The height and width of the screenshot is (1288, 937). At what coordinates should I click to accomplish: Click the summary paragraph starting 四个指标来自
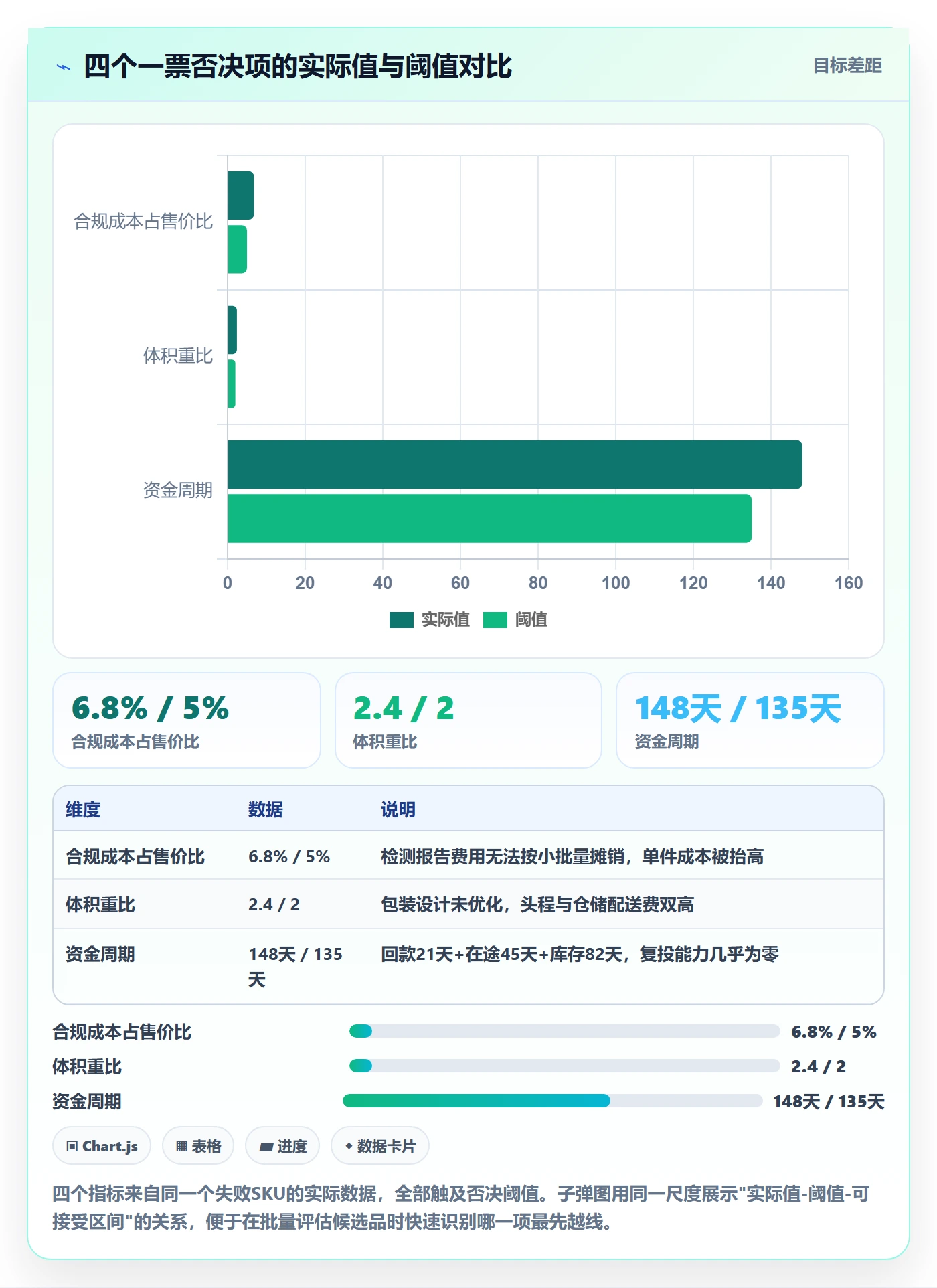461,1208
